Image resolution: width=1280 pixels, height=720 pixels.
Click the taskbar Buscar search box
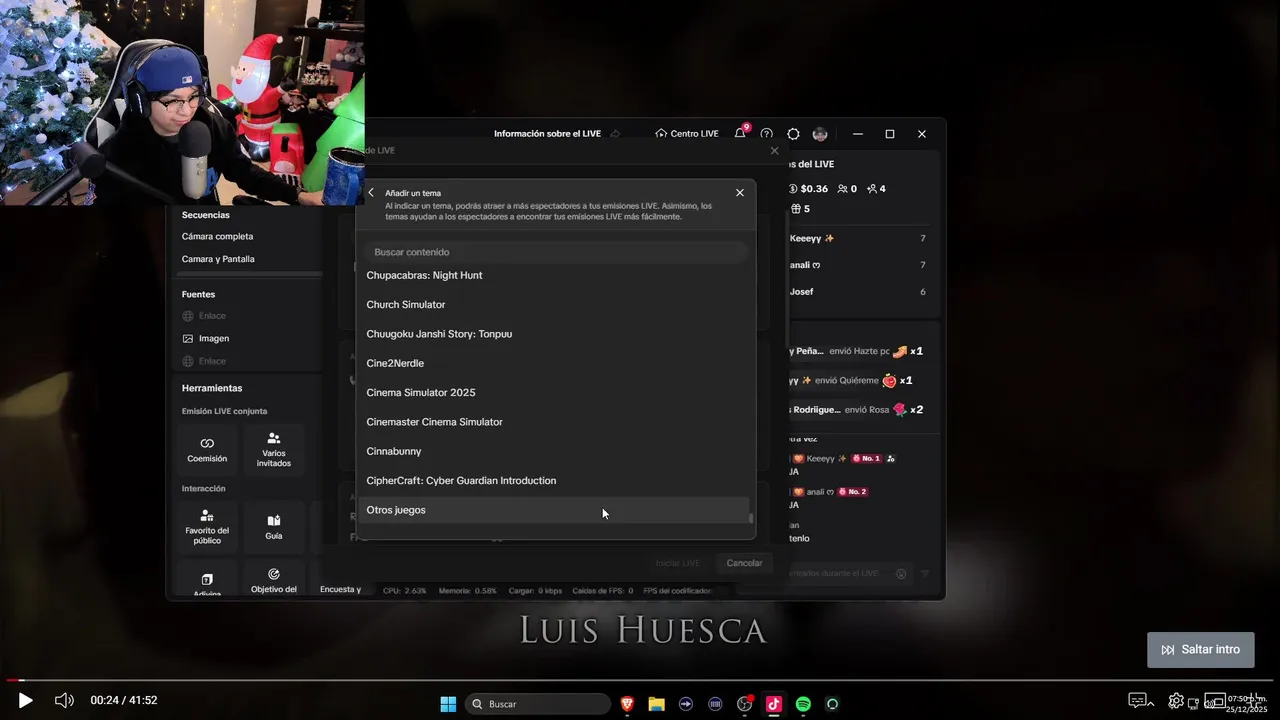pyautogui.click(x=538, y=704)
